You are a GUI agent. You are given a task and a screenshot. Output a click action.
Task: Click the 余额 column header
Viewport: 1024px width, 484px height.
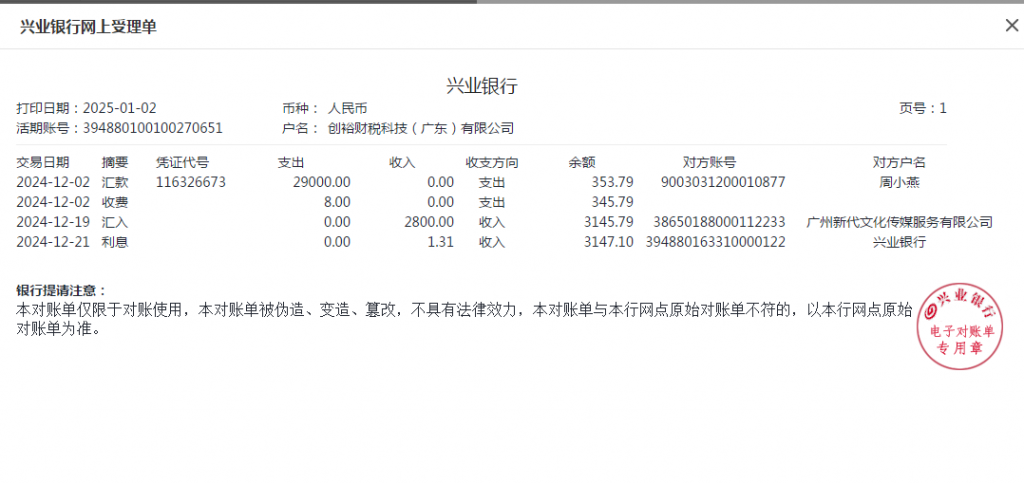(582, 163)
